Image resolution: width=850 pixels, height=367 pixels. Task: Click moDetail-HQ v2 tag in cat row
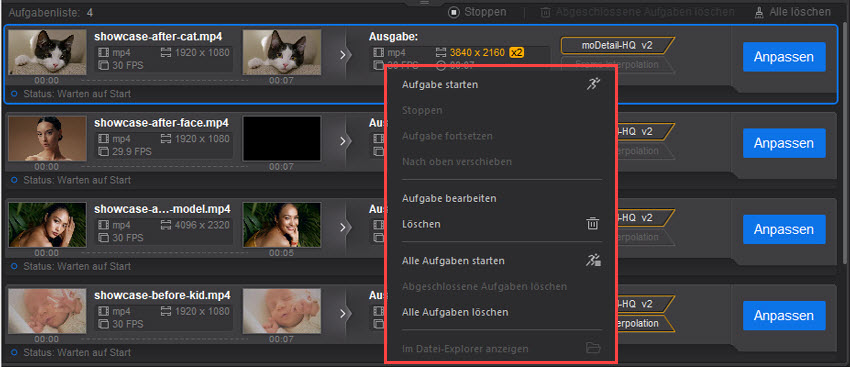[617, 46]
